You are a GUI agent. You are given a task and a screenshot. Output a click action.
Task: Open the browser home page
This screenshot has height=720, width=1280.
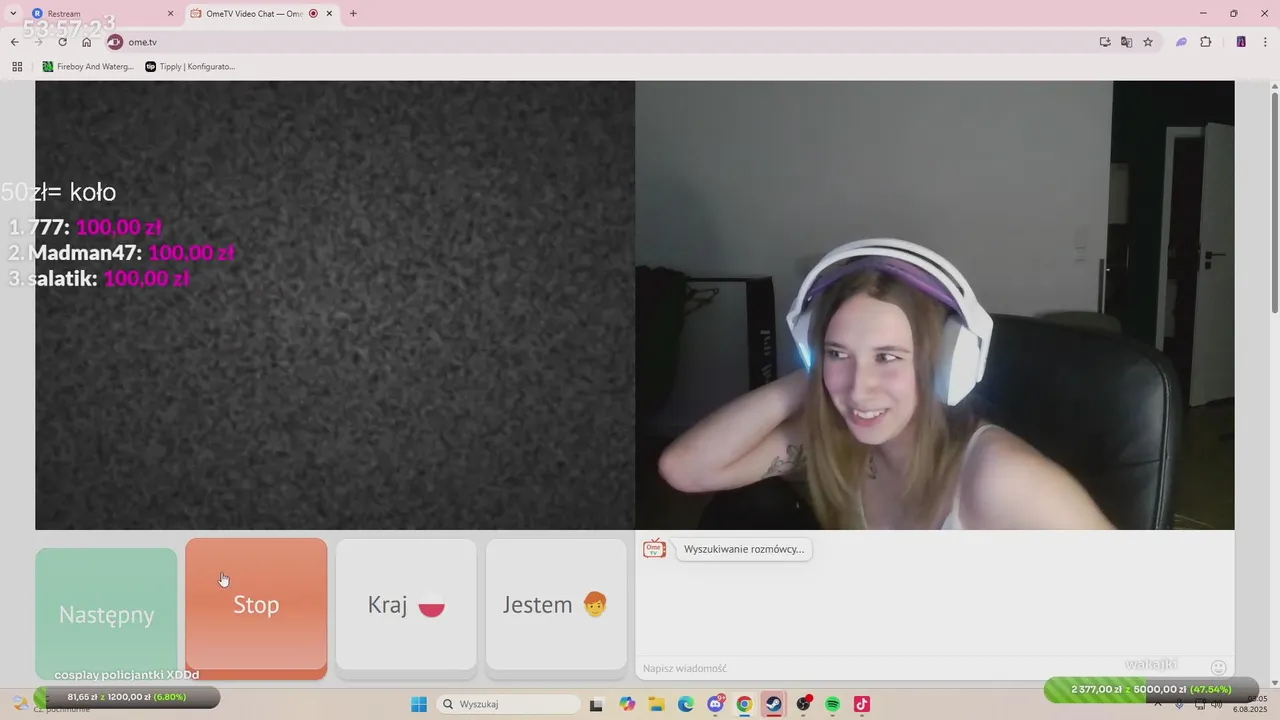[87, 42]
